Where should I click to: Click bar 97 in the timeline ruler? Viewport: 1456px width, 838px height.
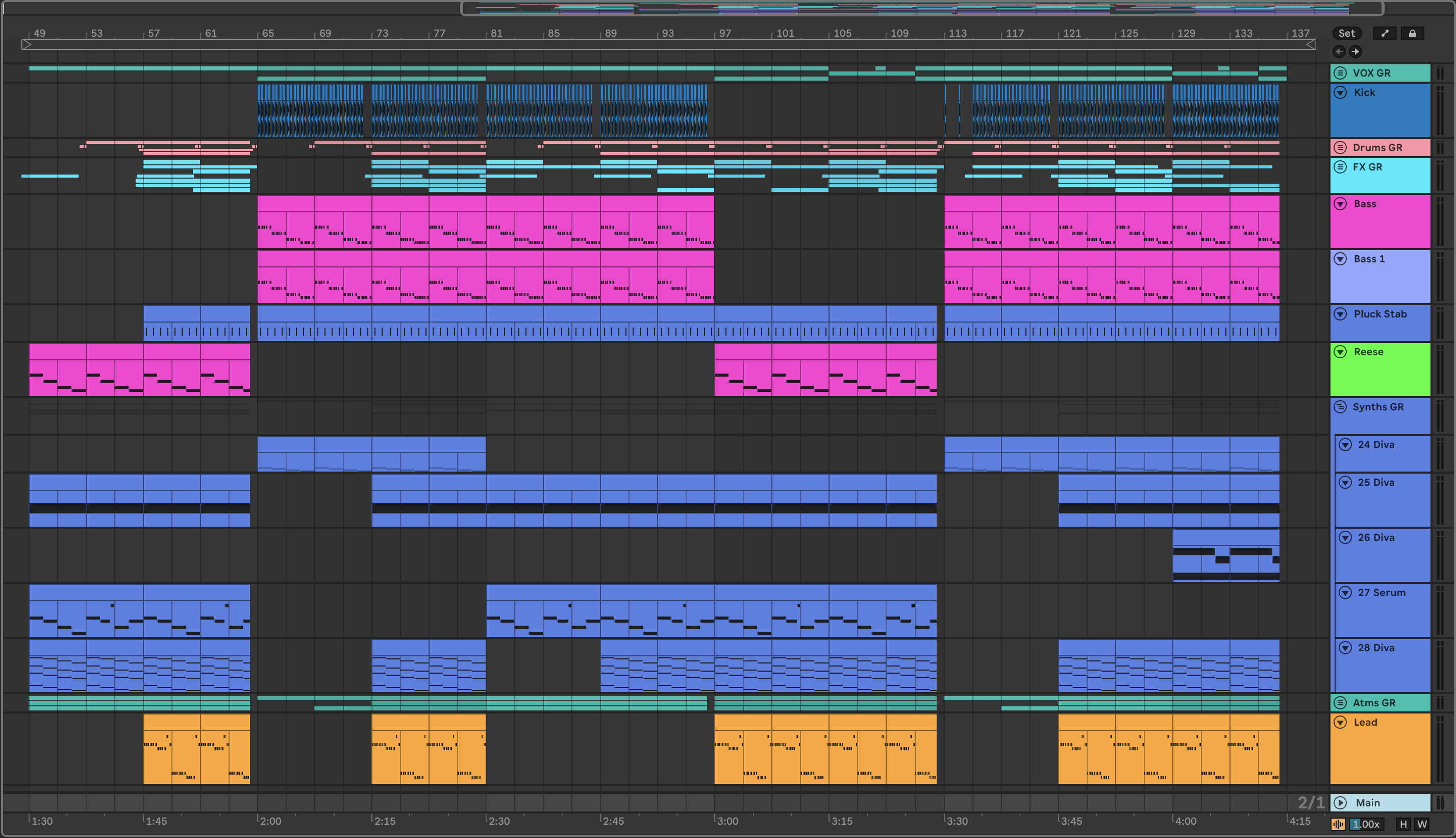(x=725, y=33)
